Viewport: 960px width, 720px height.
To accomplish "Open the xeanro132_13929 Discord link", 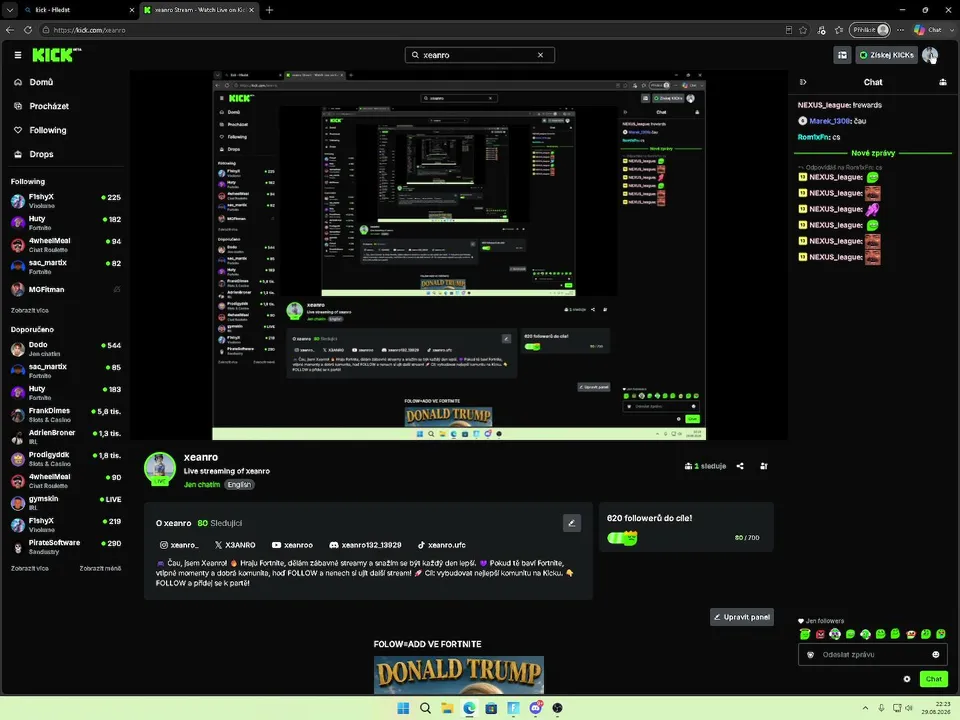I will pyautogui.click(x=366, y=545).
